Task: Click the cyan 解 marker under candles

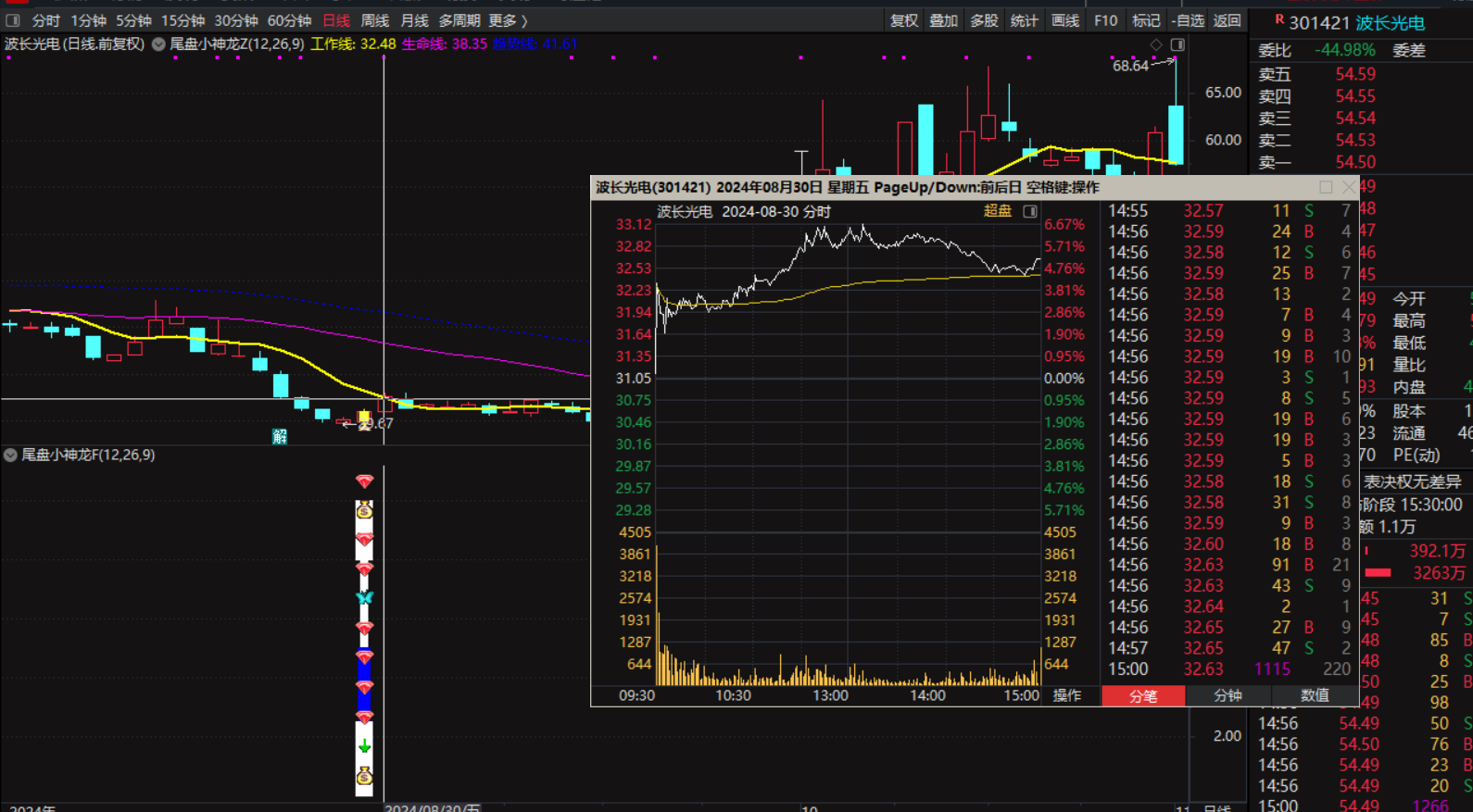Action: [x=279, y=436]
